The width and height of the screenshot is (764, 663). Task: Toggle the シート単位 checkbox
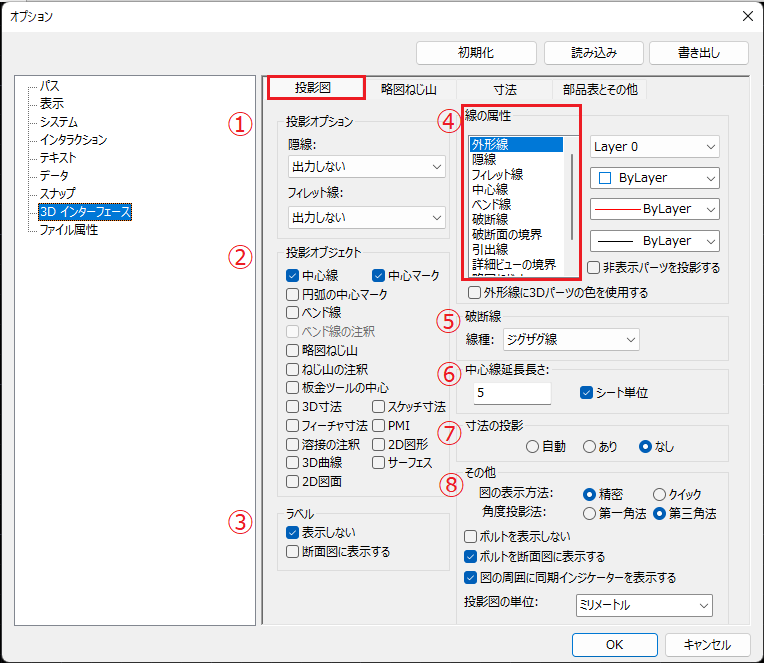587,393
